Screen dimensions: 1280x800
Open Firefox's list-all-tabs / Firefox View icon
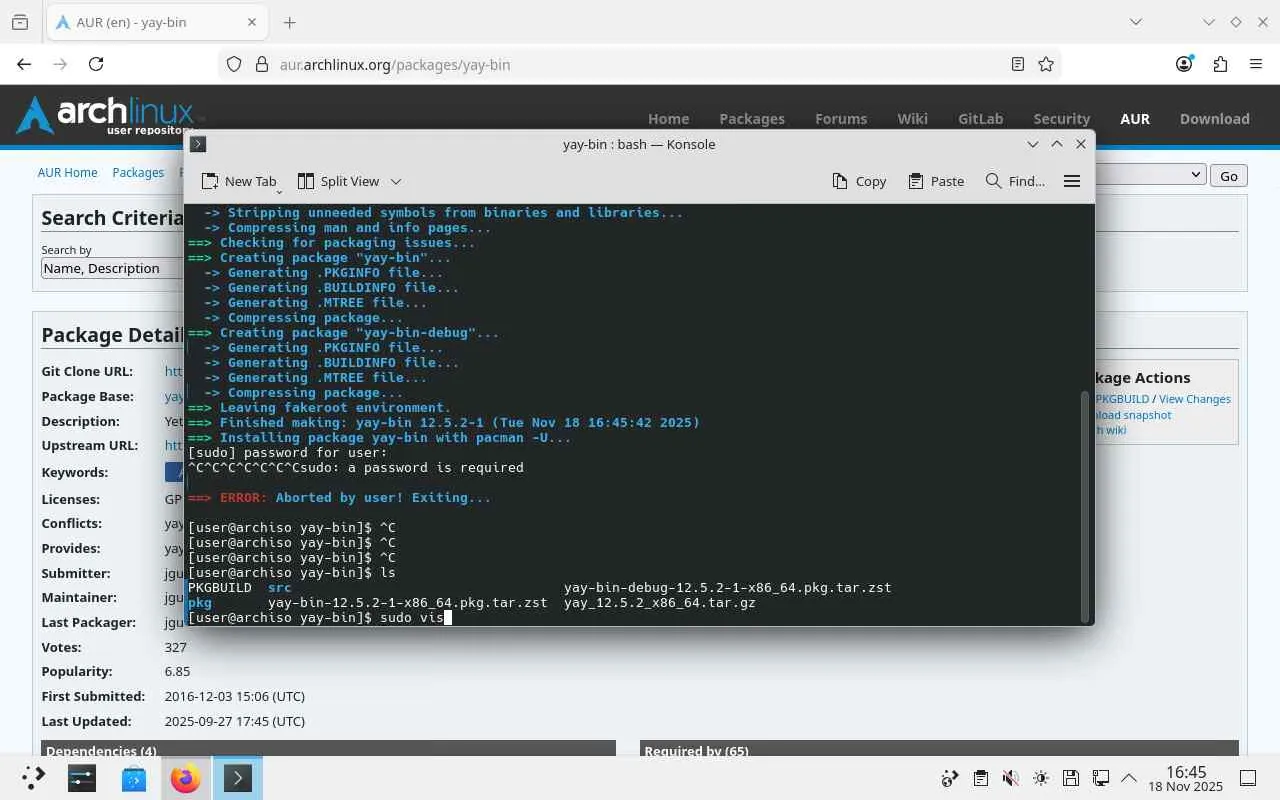pyautogui.click(x=20, y=22)
